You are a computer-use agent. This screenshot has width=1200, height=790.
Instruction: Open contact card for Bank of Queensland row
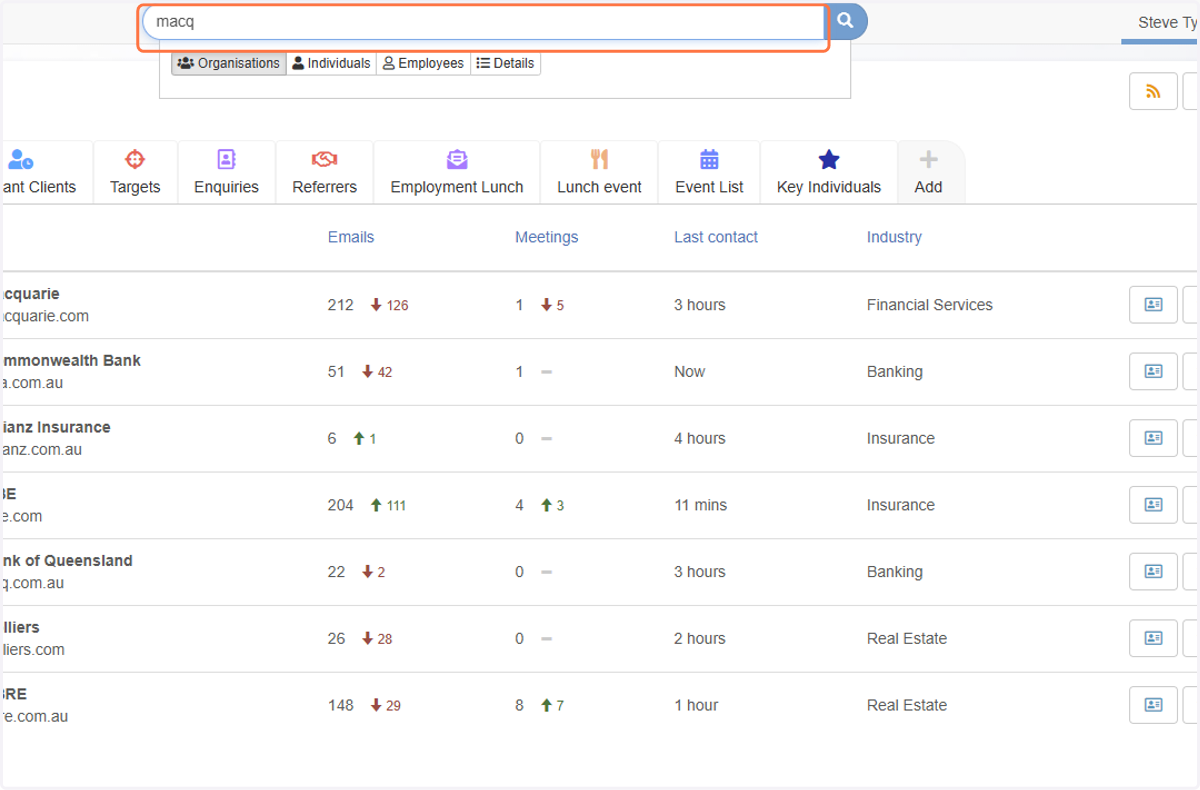tap(1153, 572)
